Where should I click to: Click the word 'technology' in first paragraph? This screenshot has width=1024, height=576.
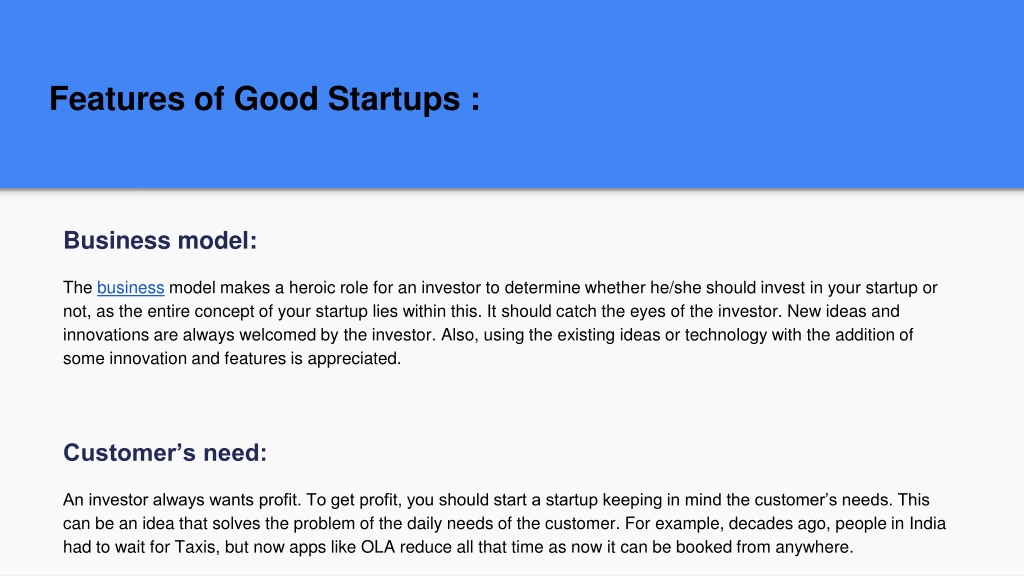pos(726,335)
